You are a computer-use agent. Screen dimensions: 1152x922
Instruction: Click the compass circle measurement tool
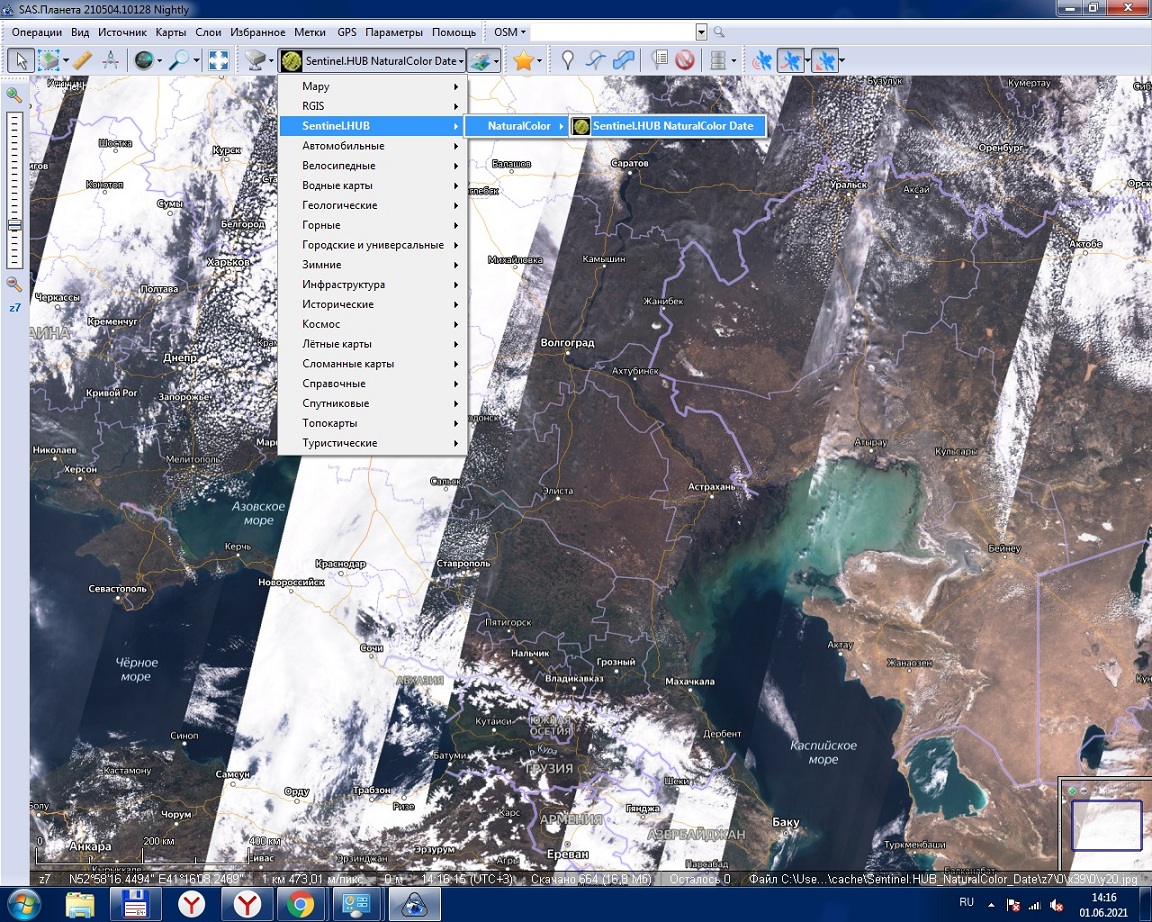click(110, 61)
